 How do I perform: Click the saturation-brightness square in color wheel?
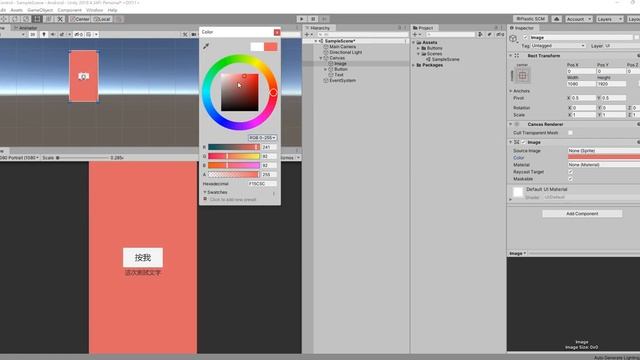pos(240,92)
